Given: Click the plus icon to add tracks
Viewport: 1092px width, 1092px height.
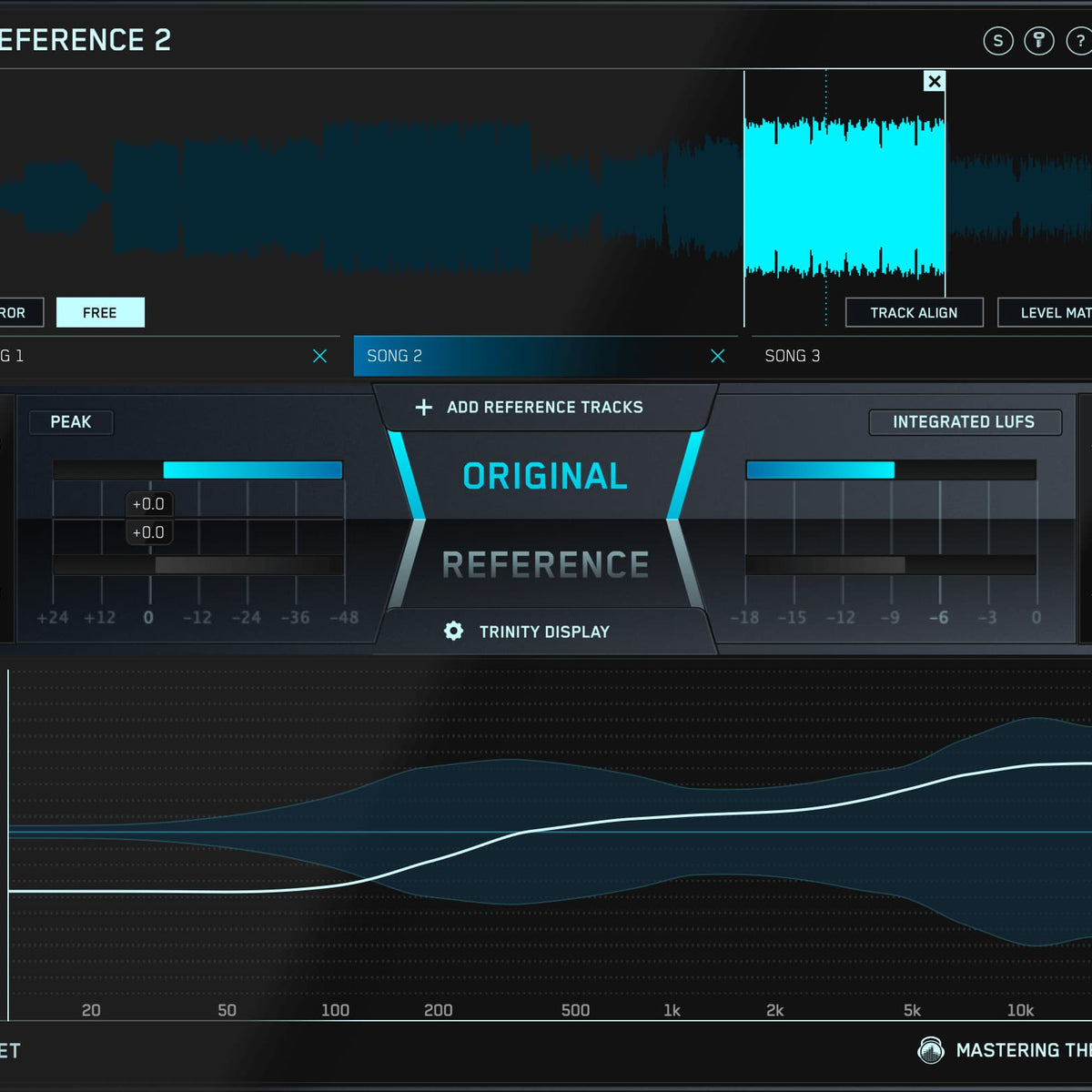Looking at the screenshot, I should point(424,408).
